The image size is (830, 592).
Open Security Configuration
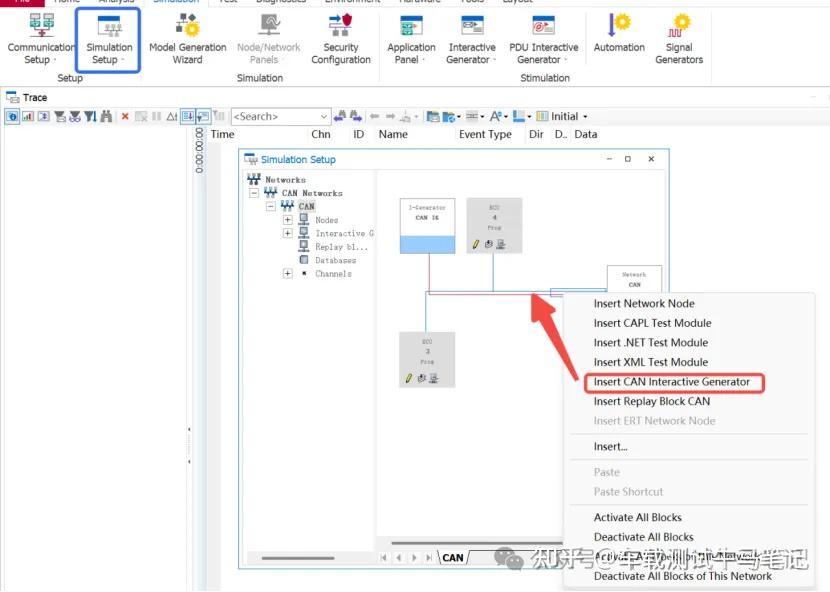(341, 40)
